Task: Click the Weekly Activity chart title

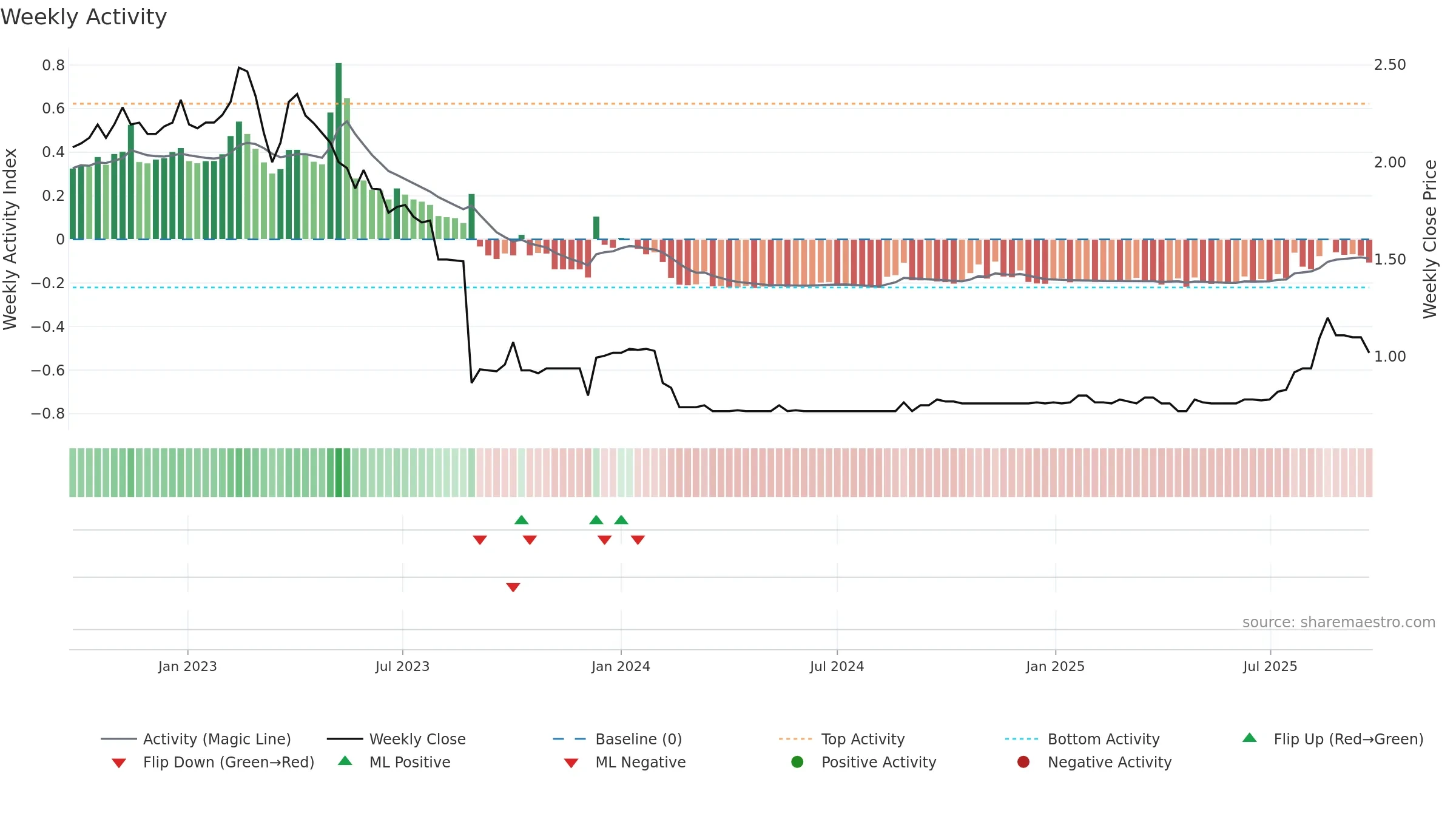Action: tap(84, 17)
